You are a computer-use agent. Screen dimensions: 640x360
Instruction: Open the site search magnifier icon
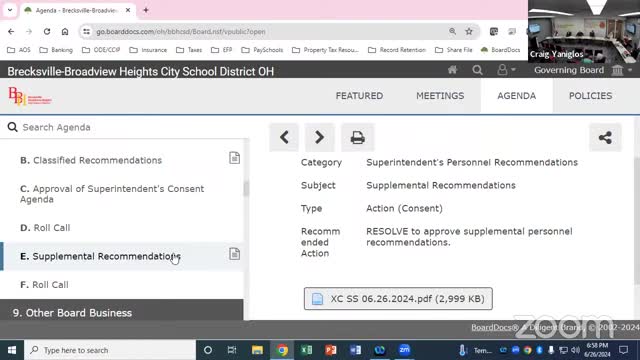tap(477, 70)
